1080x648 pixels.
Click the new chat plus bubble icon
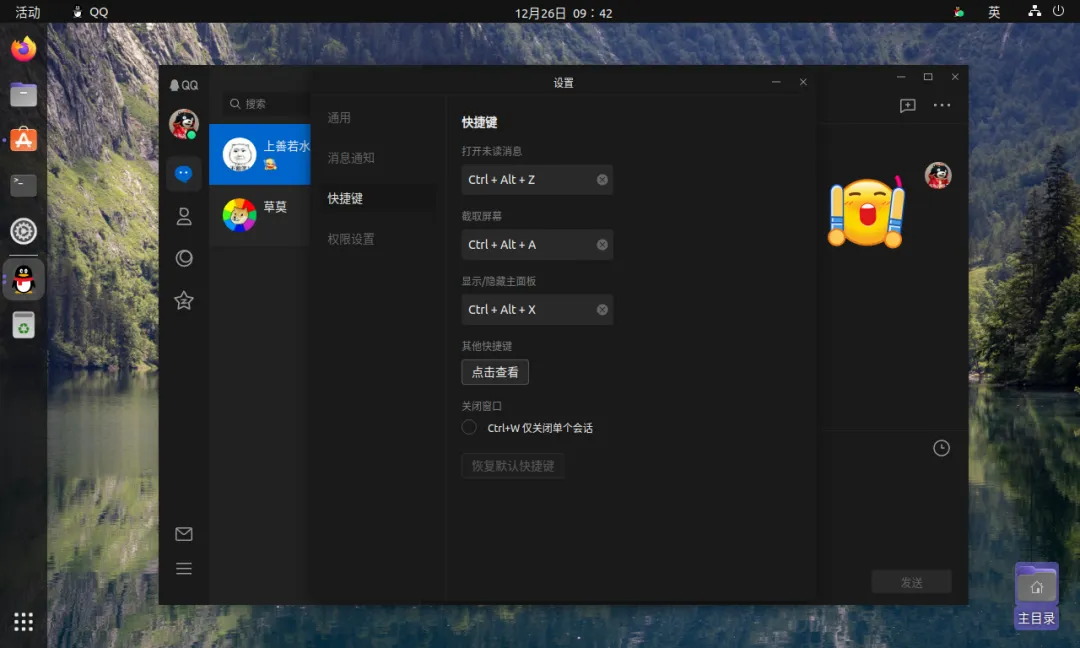pos(908,105)
